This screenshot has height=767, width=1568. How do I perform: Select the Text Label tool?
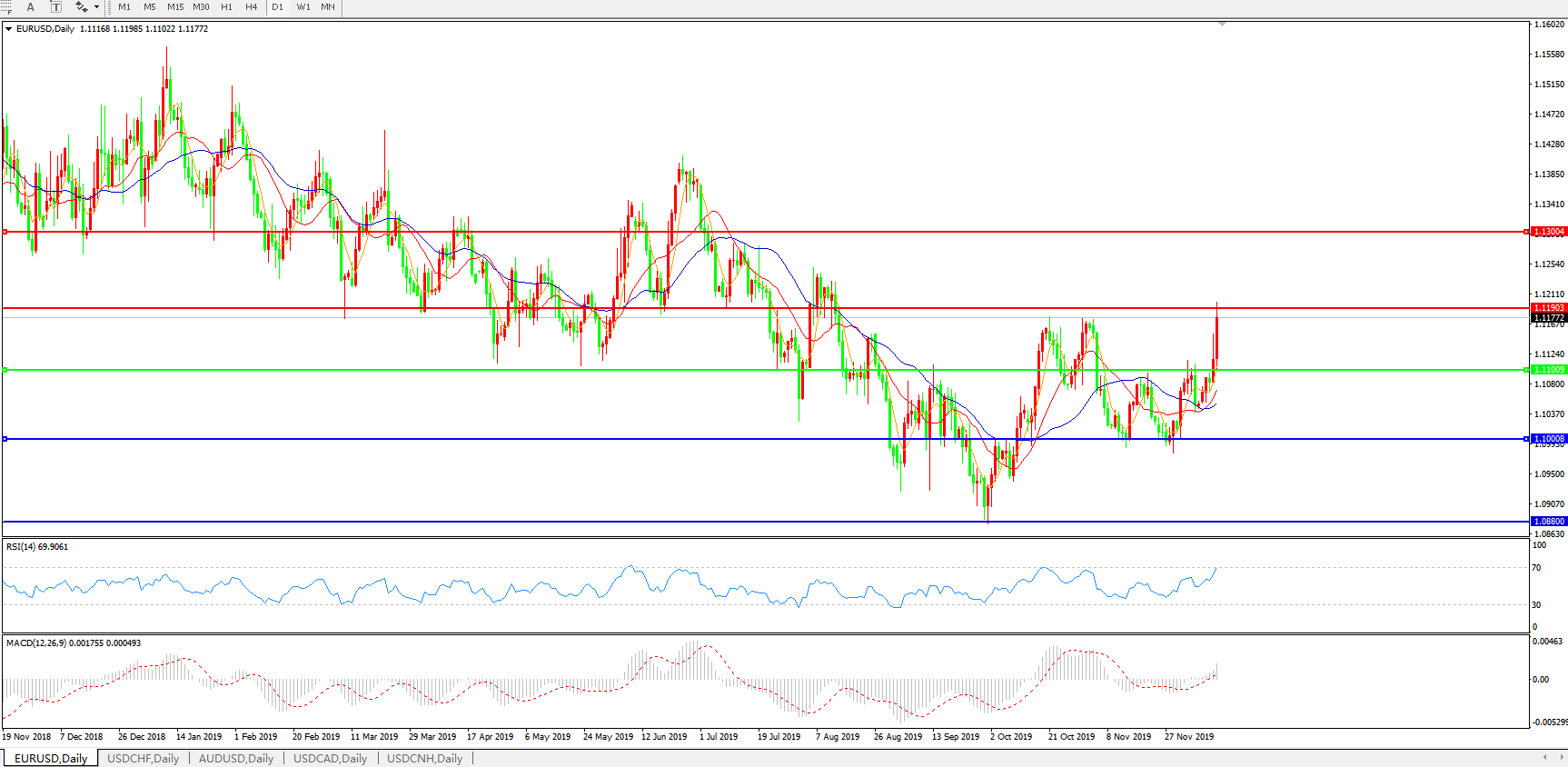pos(55,7)
